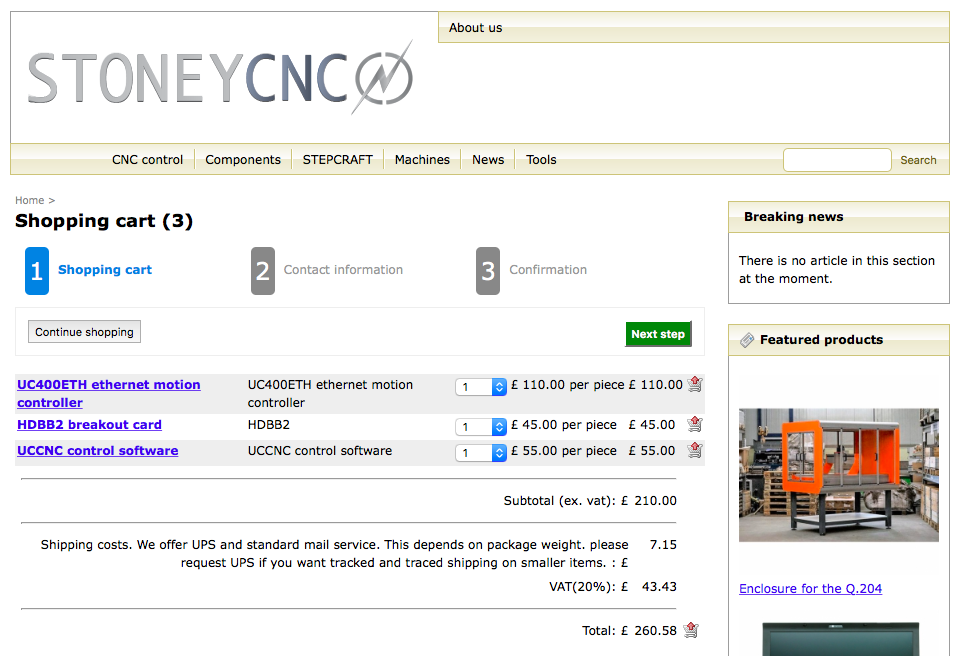Click inside the search text field

click(836, 160)
